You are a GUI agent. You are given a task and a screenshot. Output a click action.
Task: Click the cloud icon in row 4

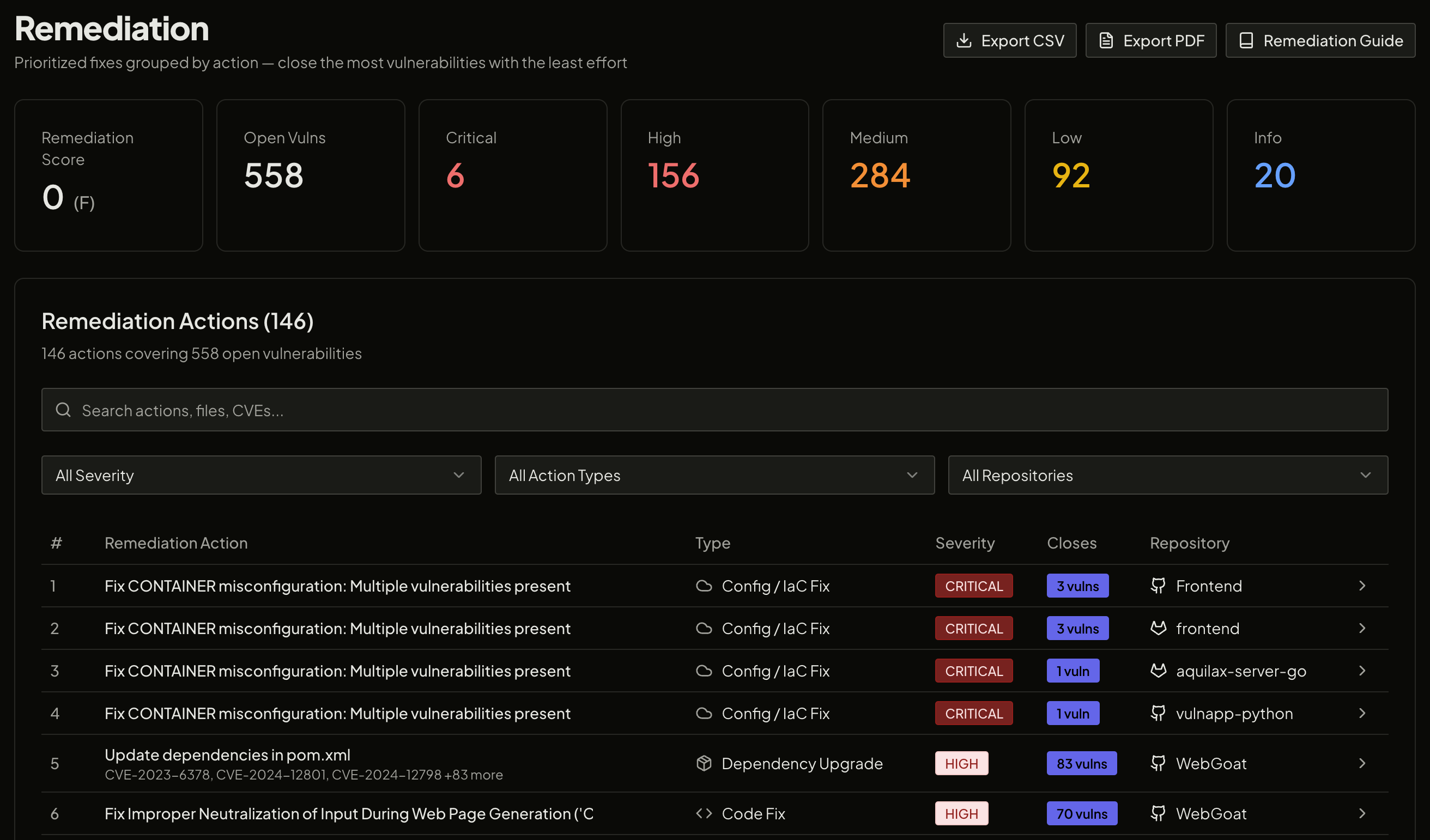coord(704,713)
